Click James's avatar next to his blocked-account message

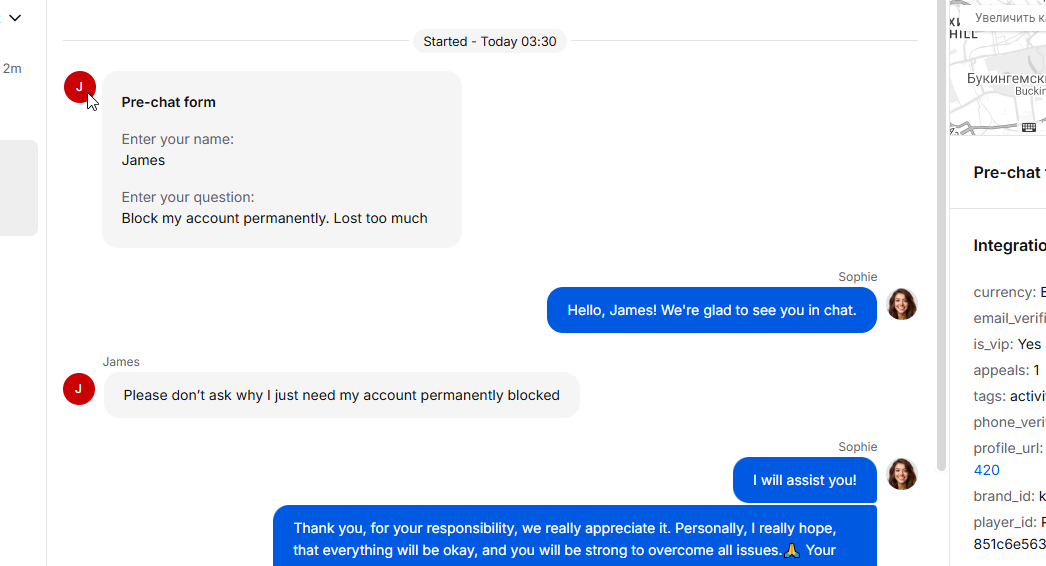coord(79,389)
